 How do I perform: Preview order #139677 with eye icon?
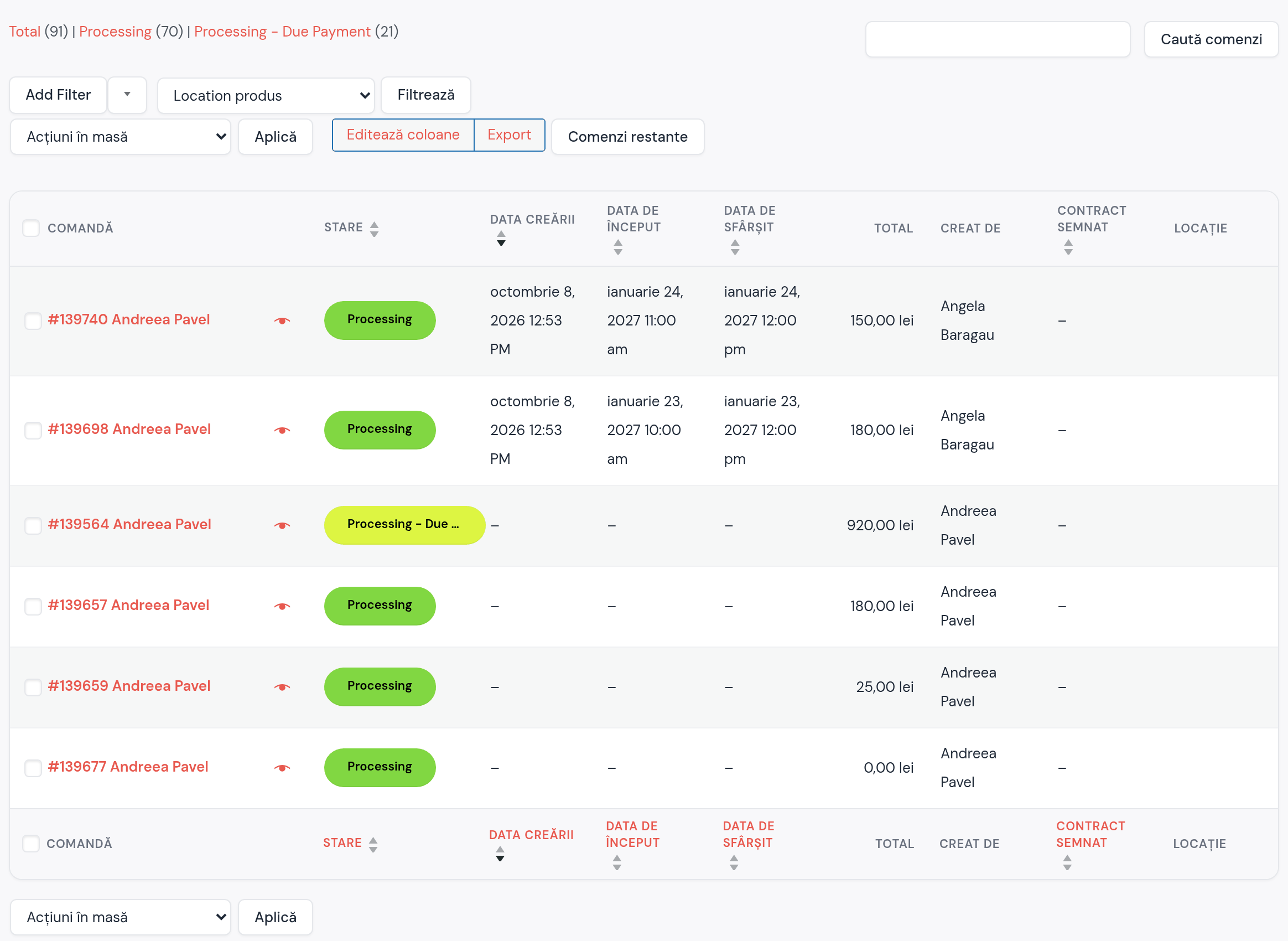coord(282,768)
